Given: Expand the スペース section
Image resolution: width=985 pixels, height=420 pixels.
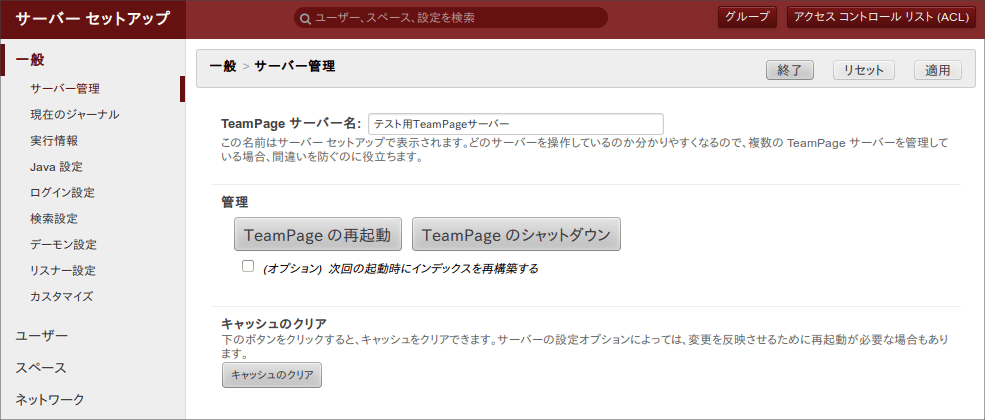Looking at the screenshot, I should tap(41, 367).
